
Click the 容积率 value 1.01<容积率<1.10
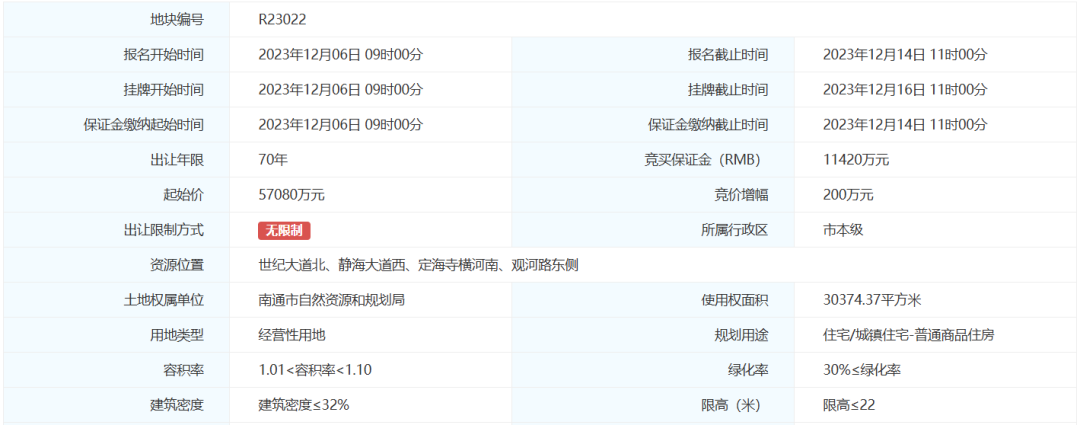click(x=314, y=370)
